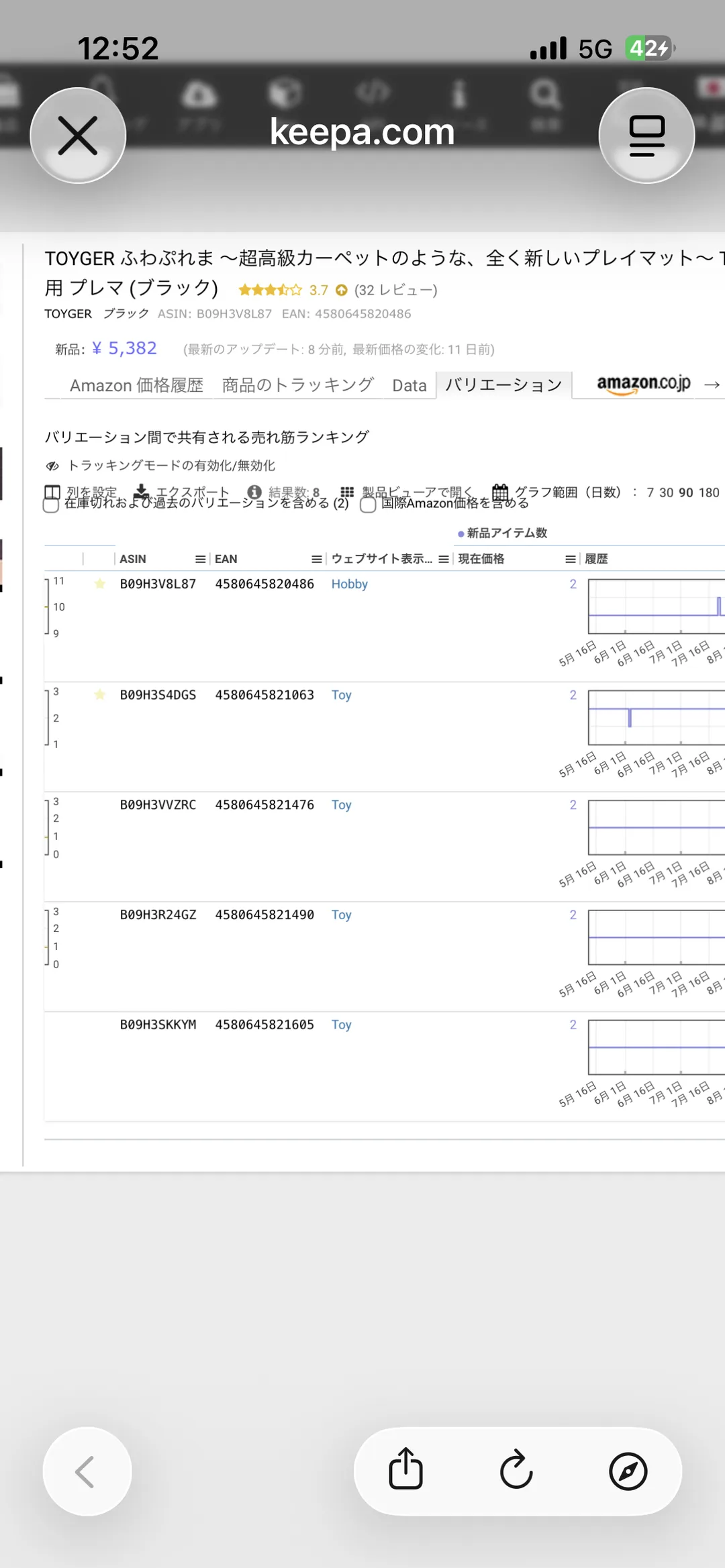Reload the page with the refresh icon

pos(516,1470)
